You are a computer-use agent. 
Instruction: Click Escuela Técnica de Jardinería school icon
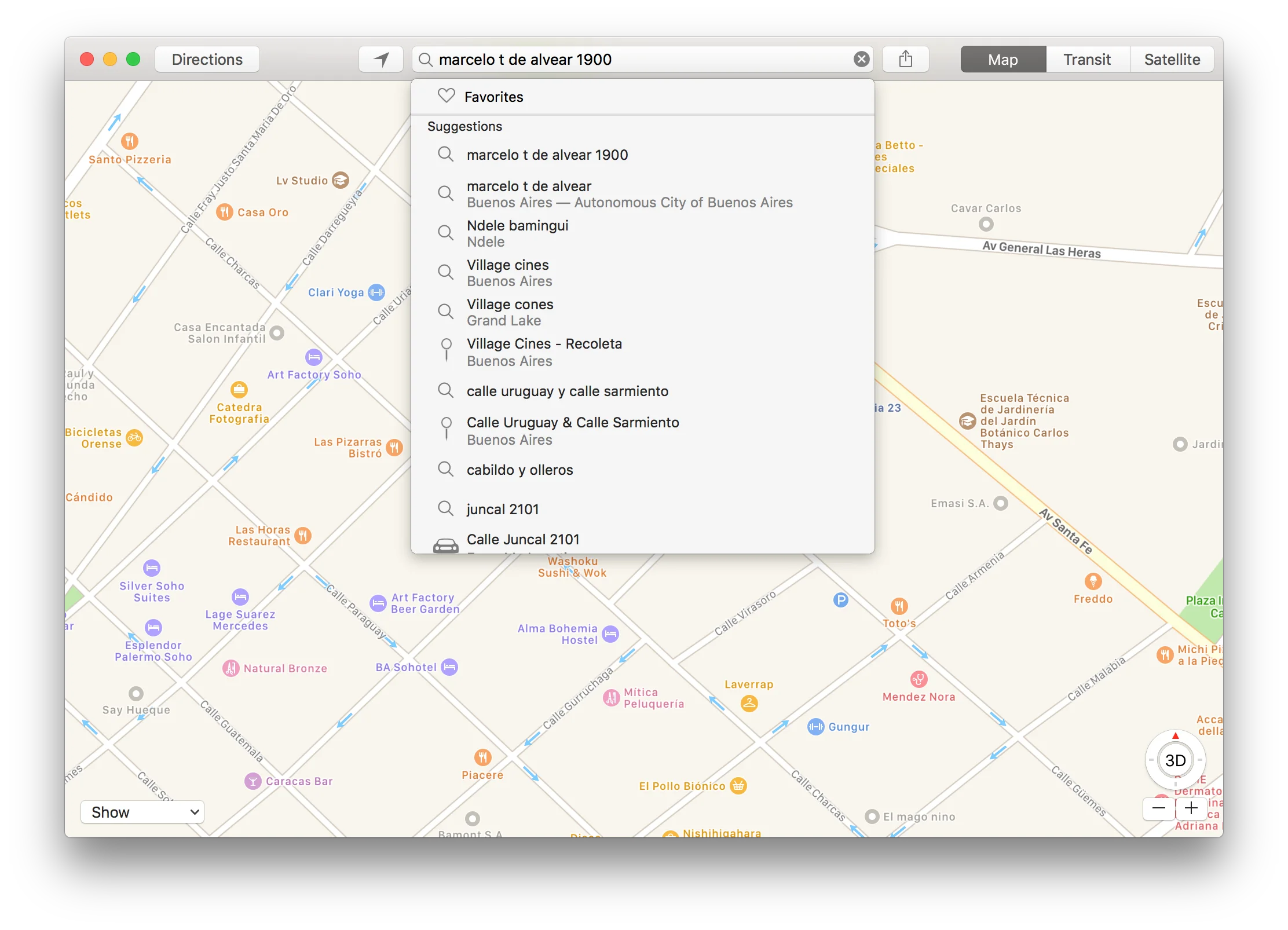point(968,421)
